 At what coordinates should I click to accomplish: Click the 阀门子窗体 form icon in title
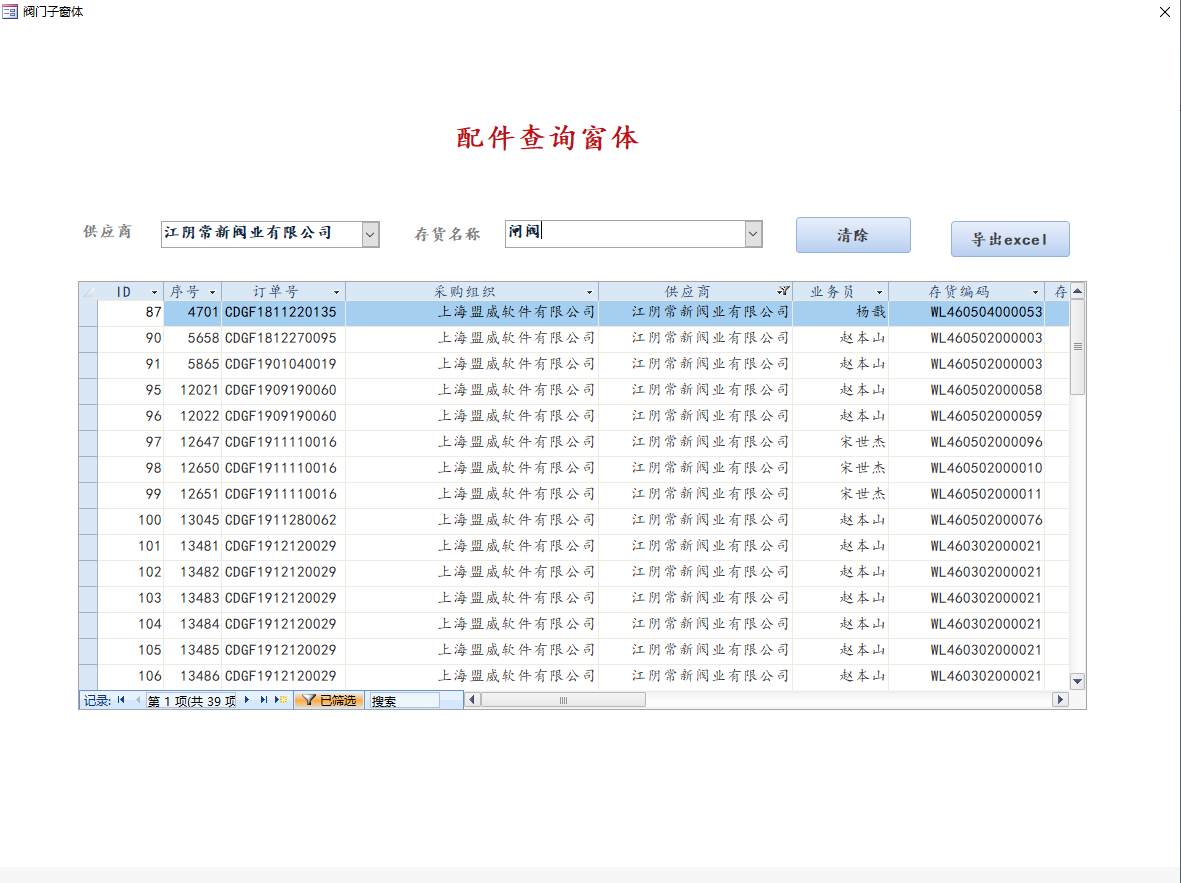[x=10, y=11]
